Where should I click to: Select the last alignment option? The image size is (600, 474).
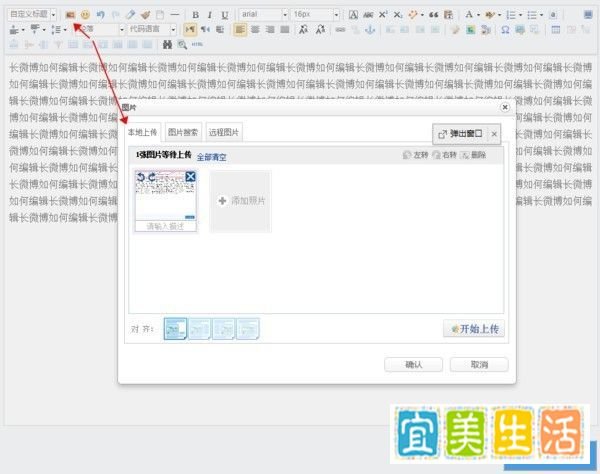(x=248, y=329)
